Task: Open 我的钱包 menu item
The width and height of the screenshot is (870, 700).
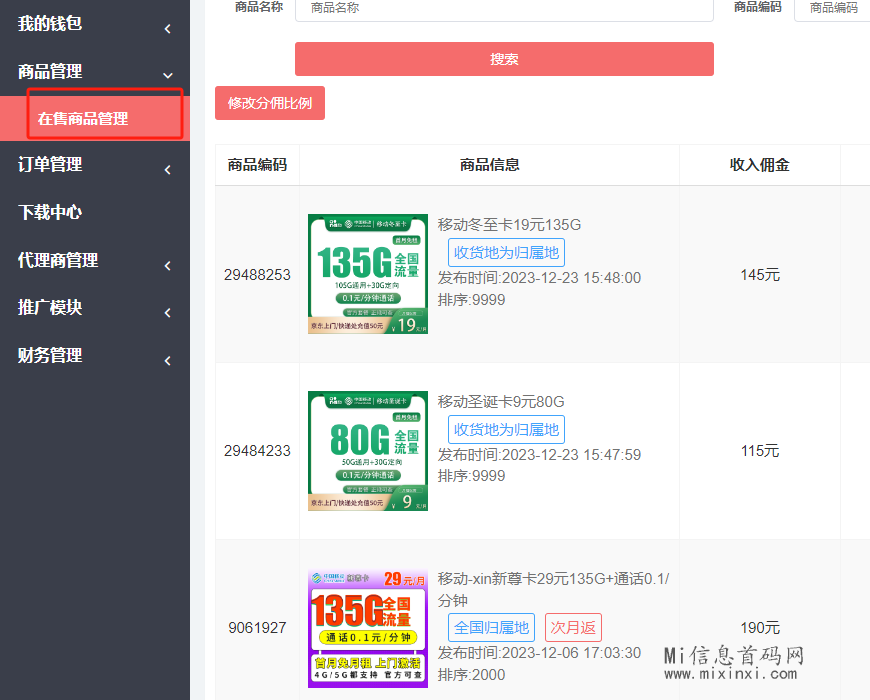Action: [50, 23]
